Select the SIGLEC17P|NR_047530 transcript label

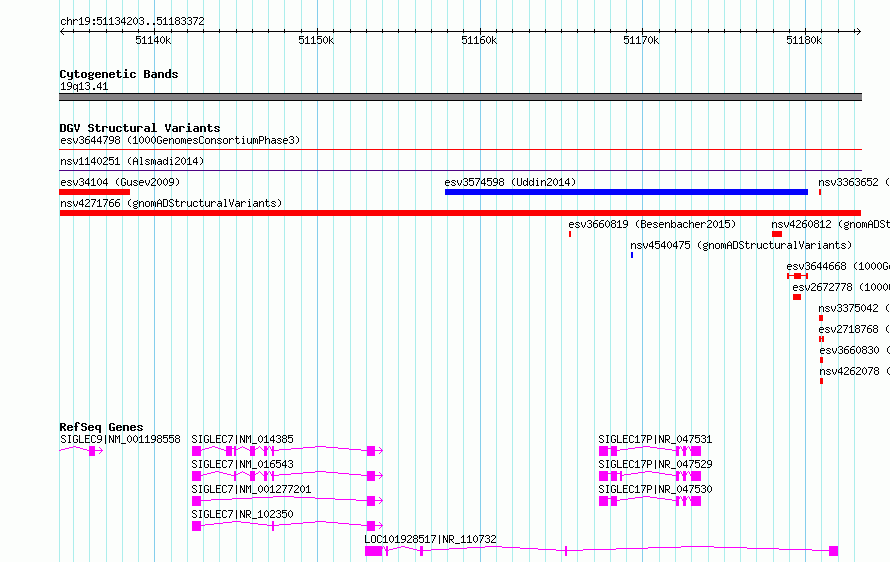point(655,489)
